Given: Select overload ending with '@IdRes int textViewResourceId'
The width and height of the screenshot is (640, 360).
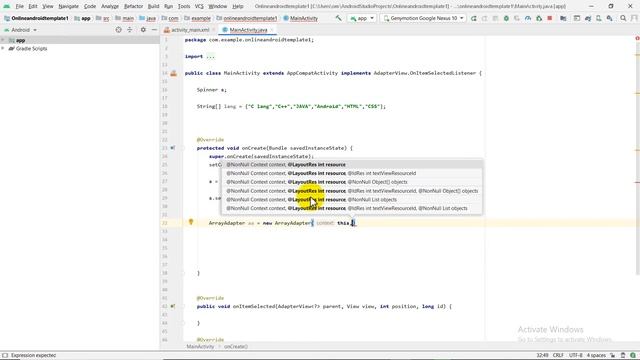Looking at the screenshot, I should click(352, 173).
